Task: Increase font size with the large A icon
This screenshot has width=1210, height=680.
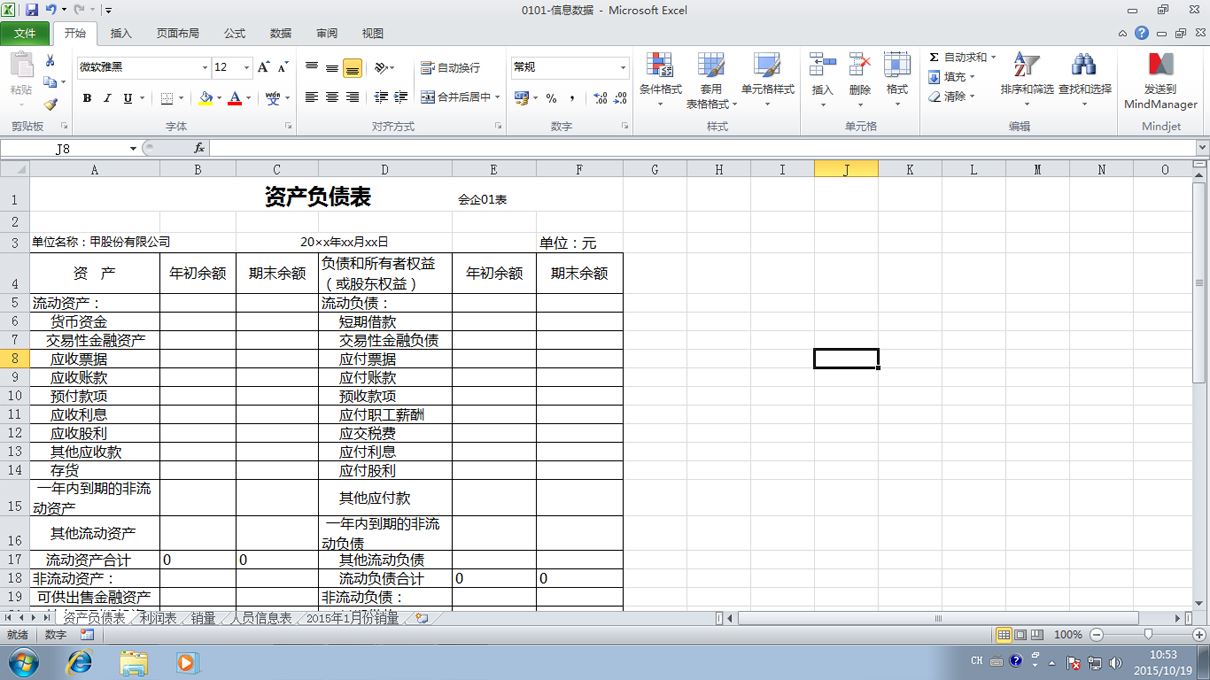Action: click(264, 67)
